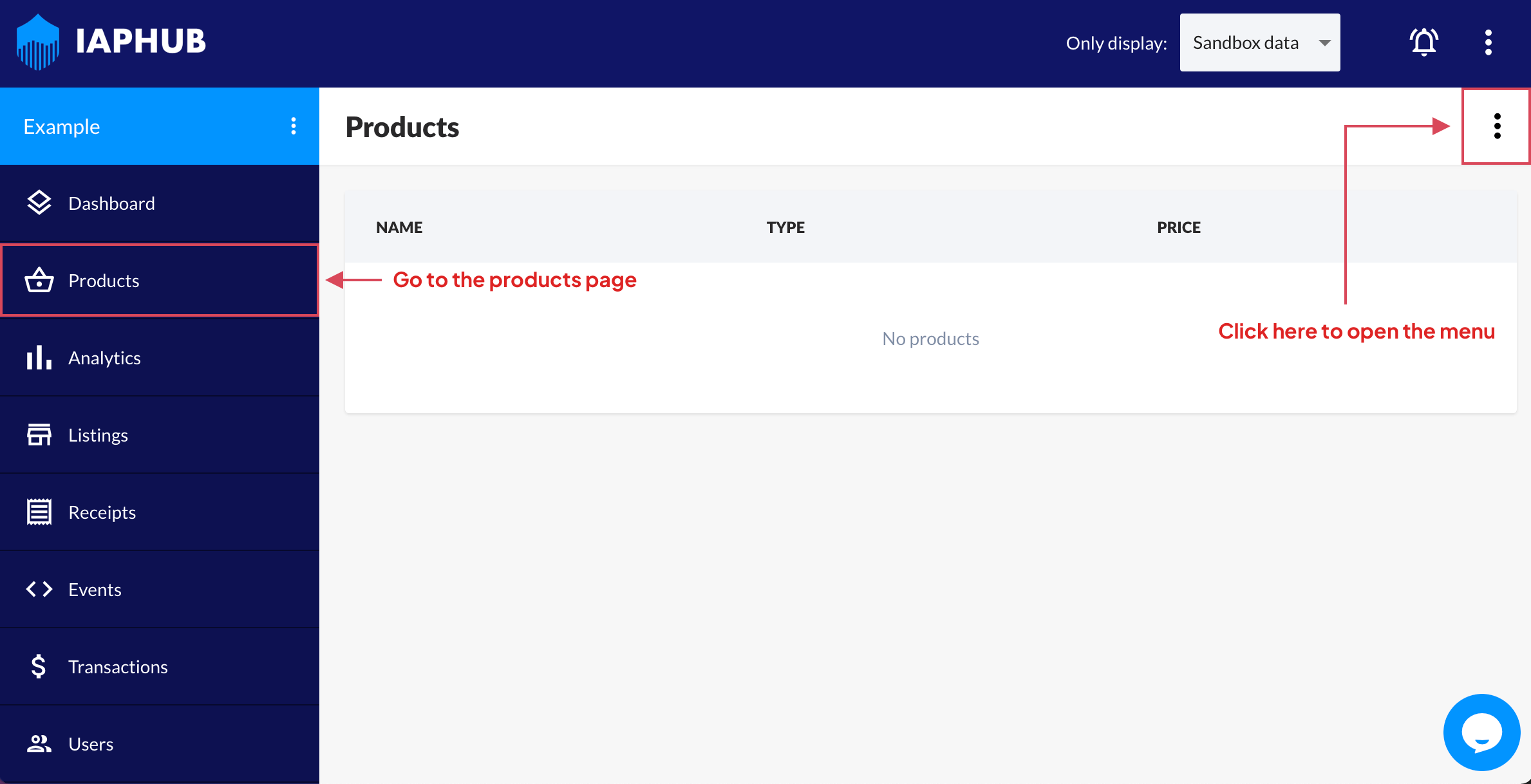Click the IAPHUB brand name text
This screenshot has width=1531, height=784.
(140, 41)
